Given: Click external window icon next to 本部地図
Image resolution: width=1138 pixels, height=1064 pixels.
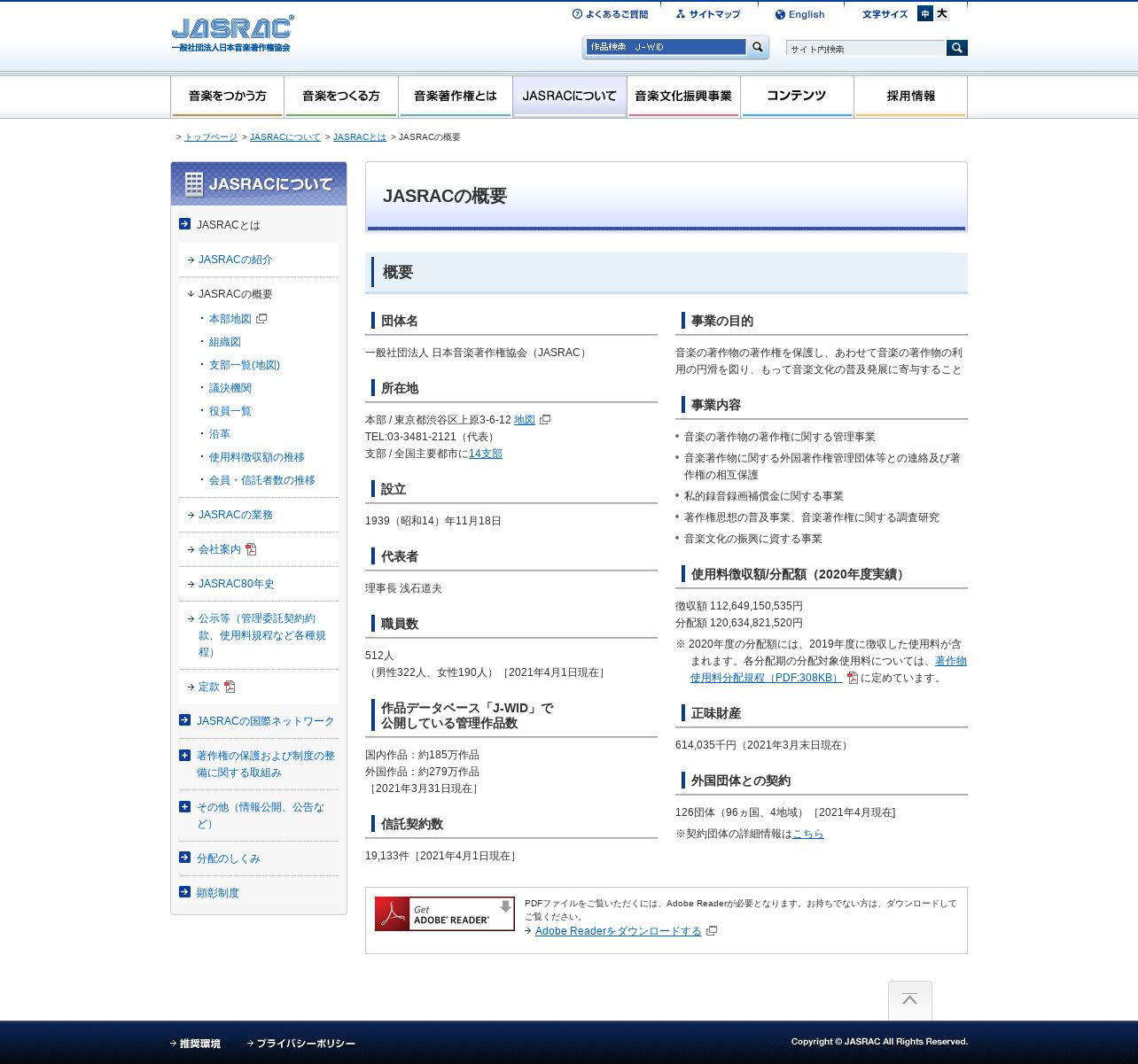Looking at the screenshot, I should [x=261, y=319].
